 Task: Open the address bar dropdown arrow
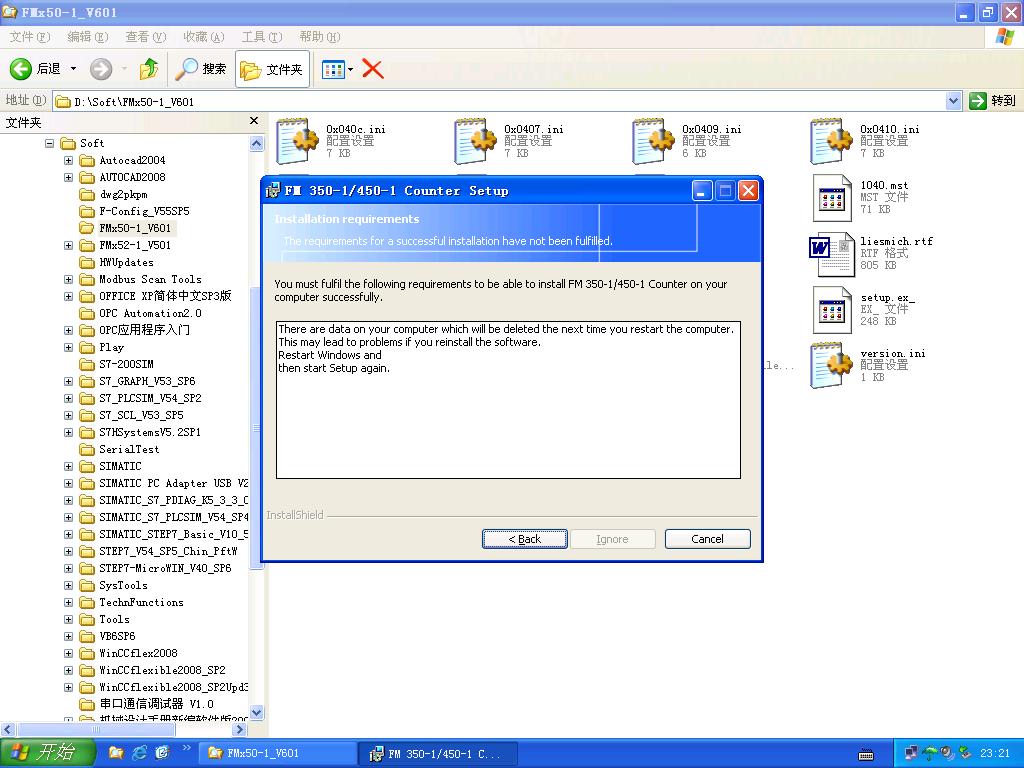click(x=953, y=101)
